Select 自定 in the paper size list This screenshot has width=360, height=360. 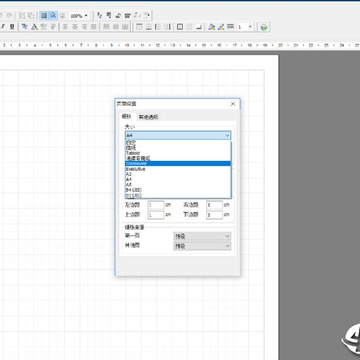178,142
